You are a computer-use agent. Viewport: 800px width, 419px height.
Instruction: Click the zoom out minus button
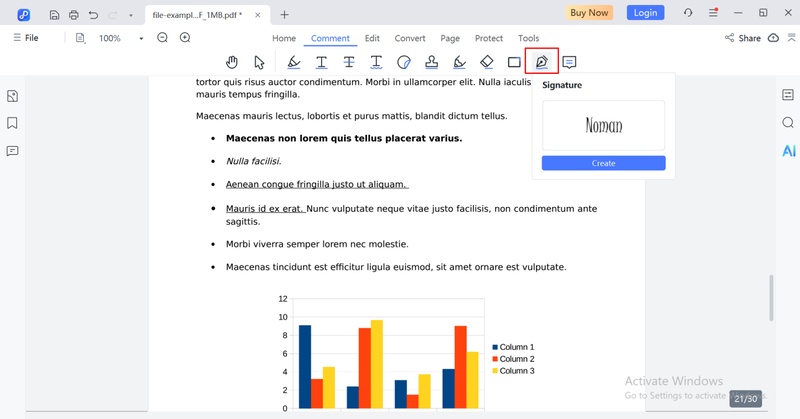click(162, 38)
